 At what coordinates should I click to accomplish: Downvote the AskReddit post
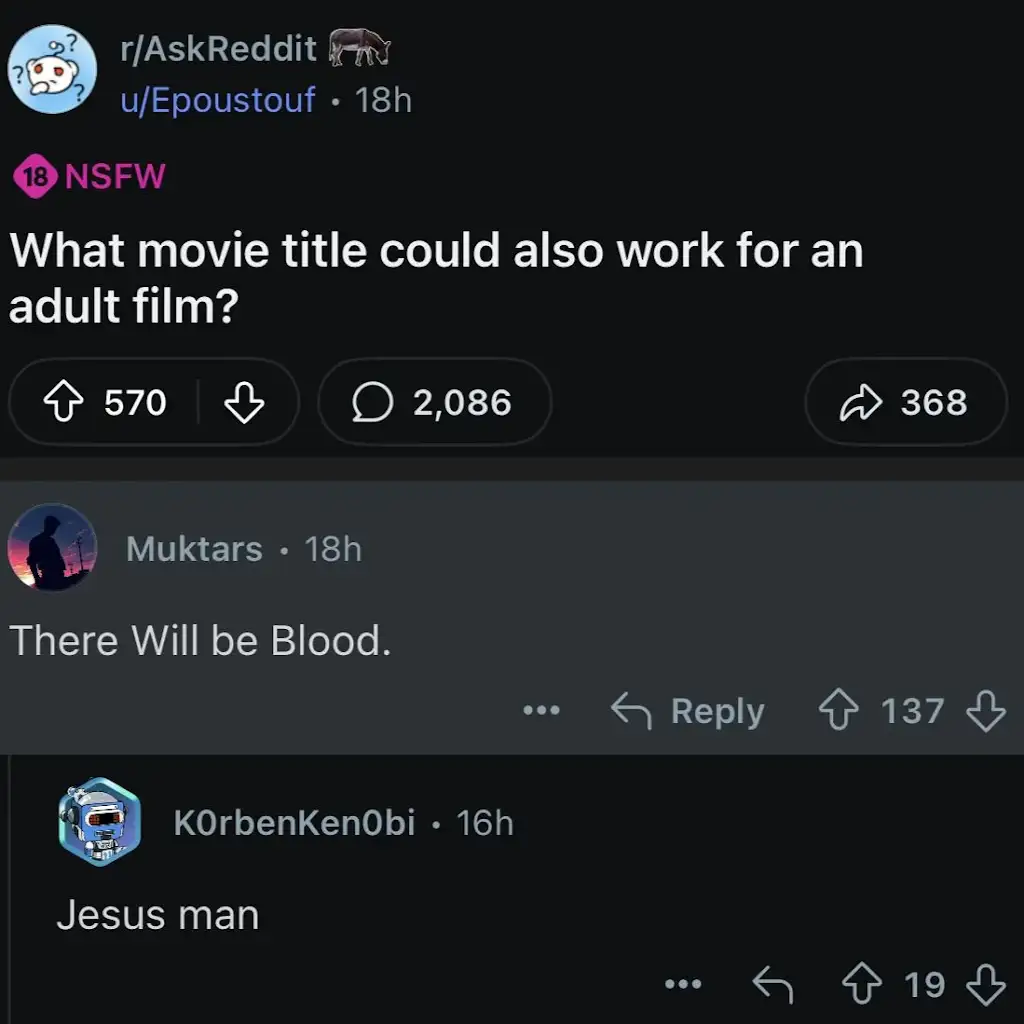tap(244, 402)
